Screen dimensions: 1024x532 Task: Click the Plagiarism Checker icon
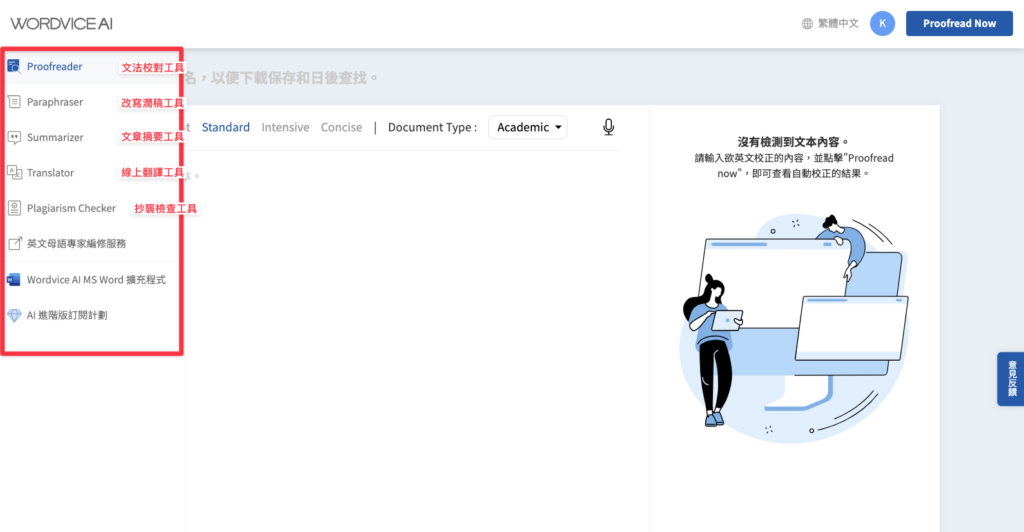click(x=14, y=208)
